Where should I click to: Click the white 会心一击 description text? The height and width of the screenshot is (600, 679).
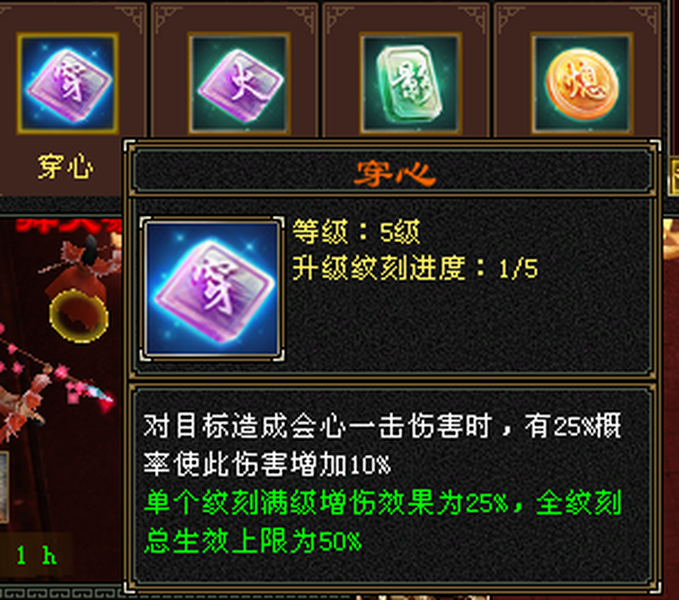[382, 445]
